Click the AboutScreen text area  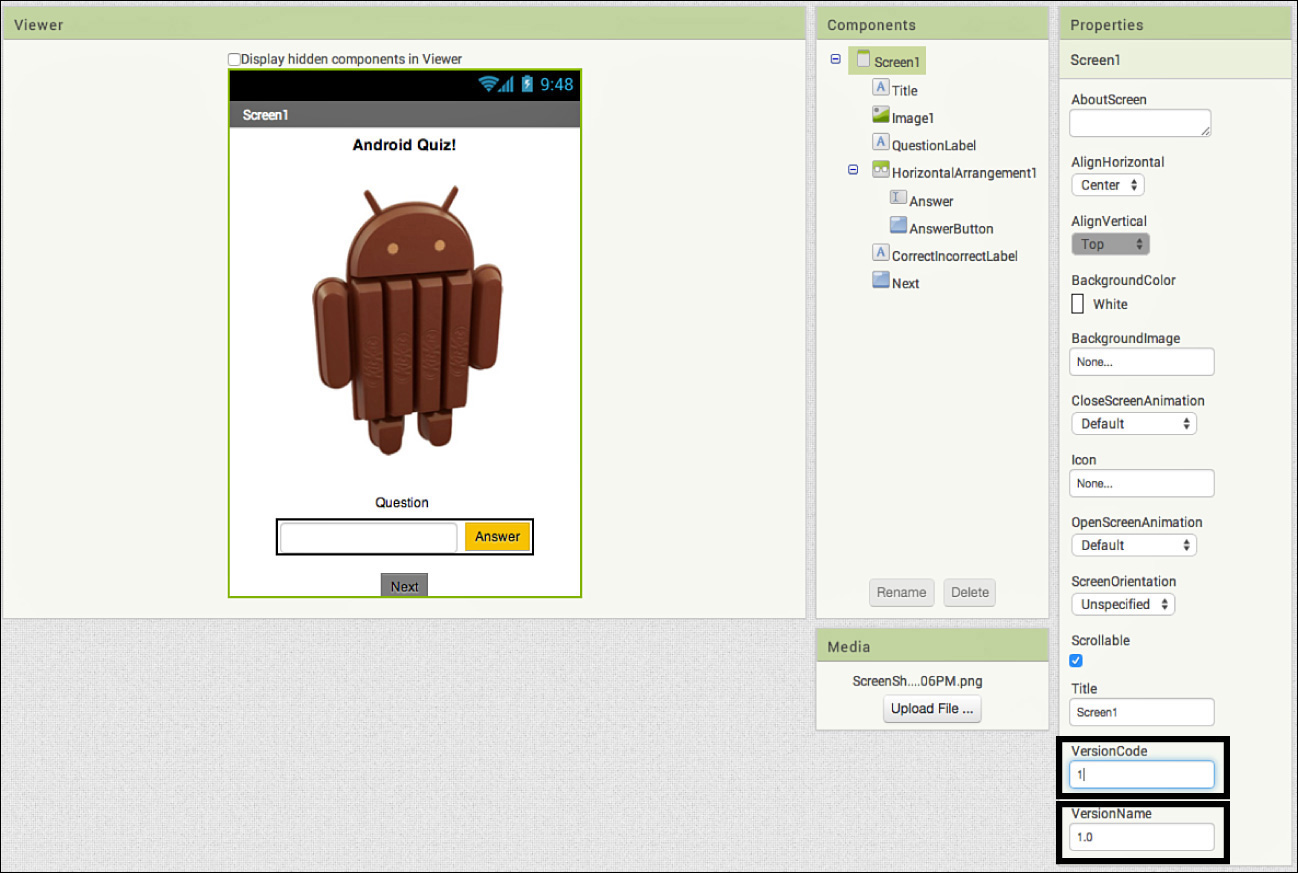tap(1140, 123)
